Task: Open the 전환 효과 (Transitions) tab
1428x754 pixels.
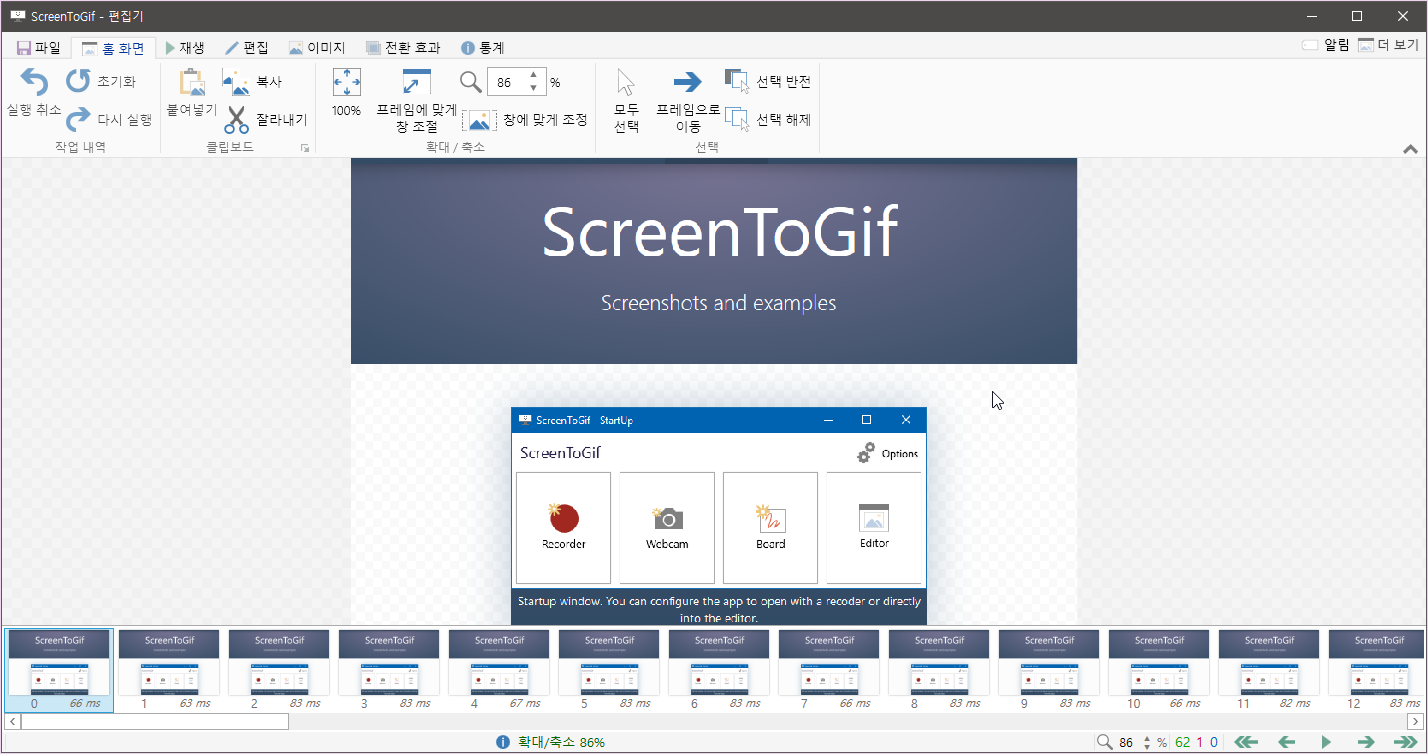Action: click(x=403, y=47)
